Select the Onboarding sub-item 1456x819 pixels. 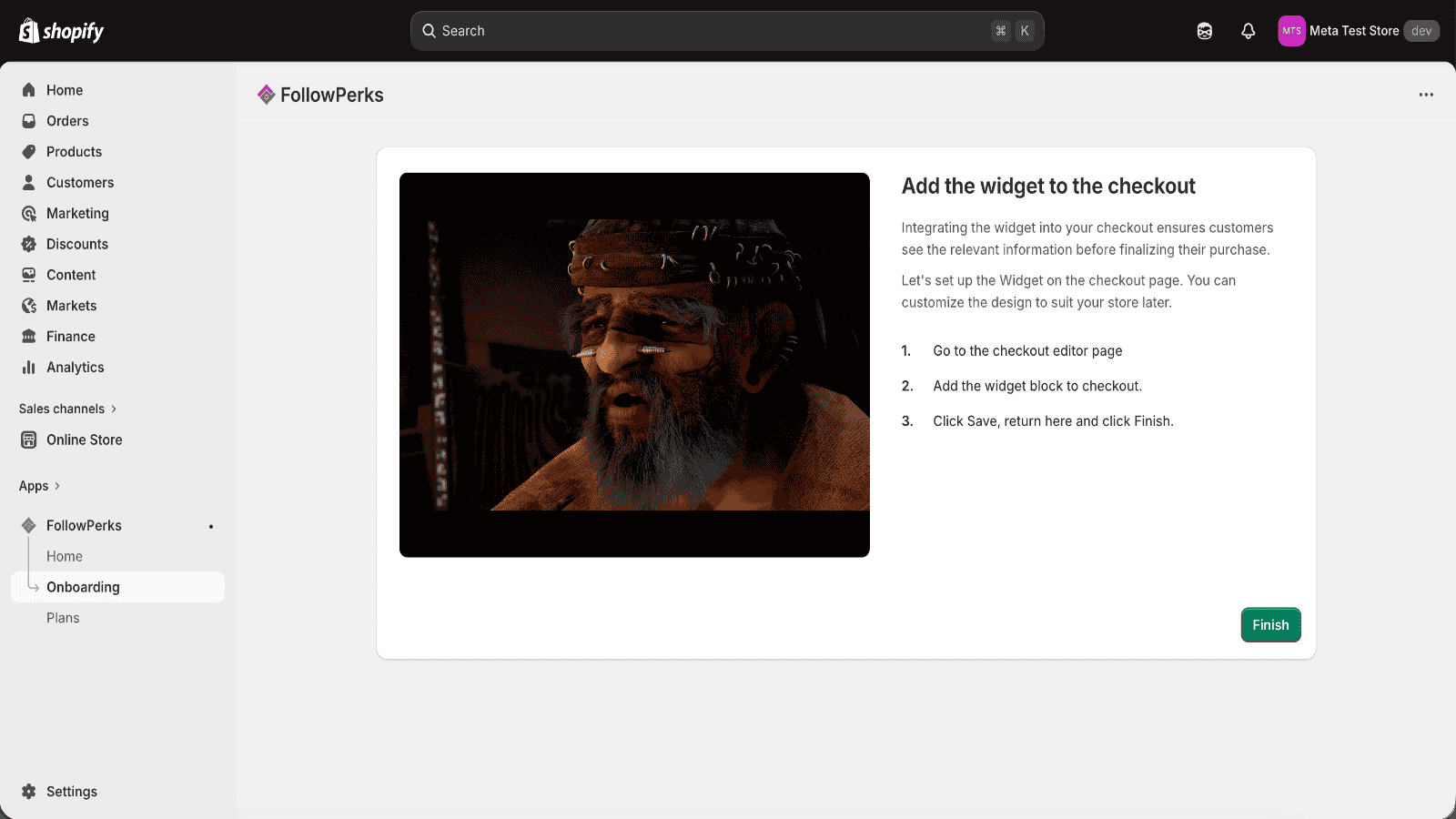(x=117, y=587)
